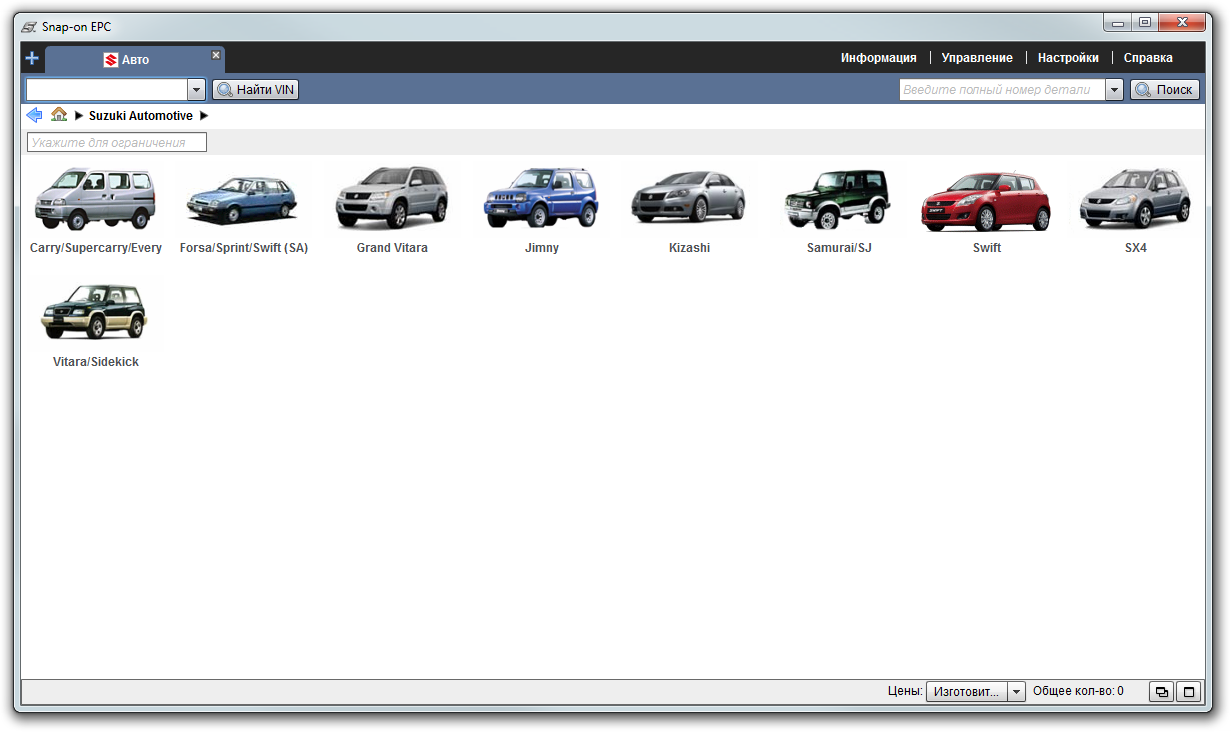Click the part number search field

click(x=1002, y=90)
